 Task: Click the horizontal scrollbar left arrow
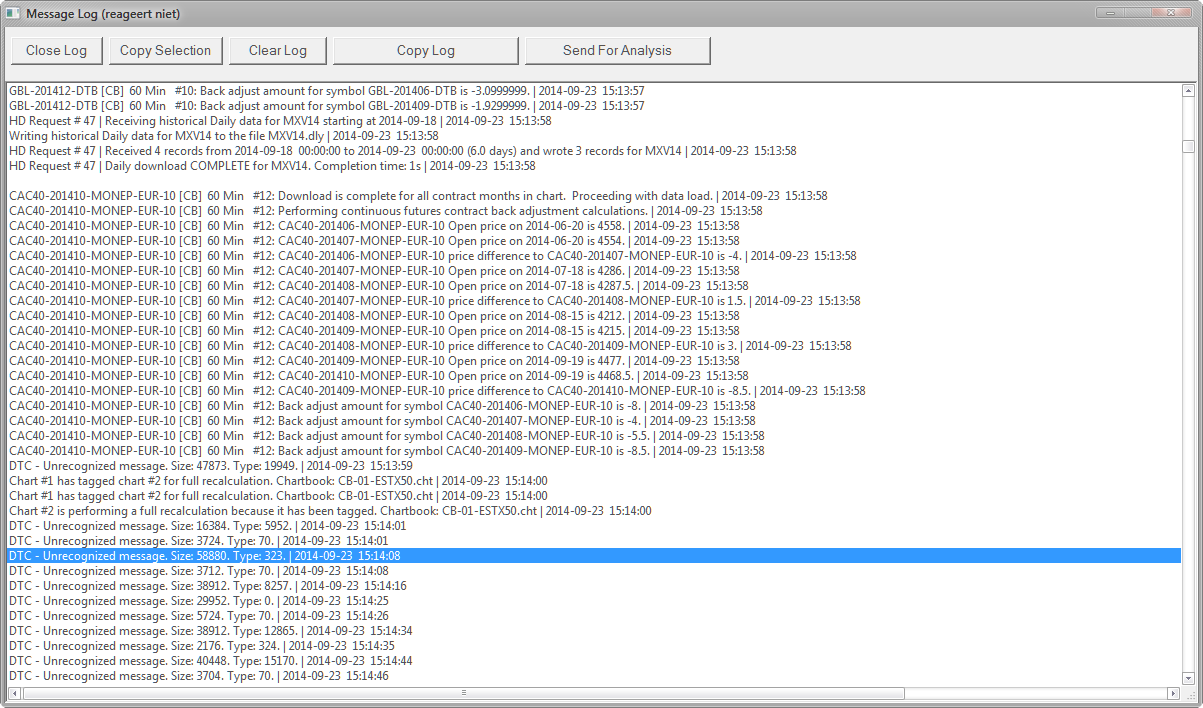14,693
